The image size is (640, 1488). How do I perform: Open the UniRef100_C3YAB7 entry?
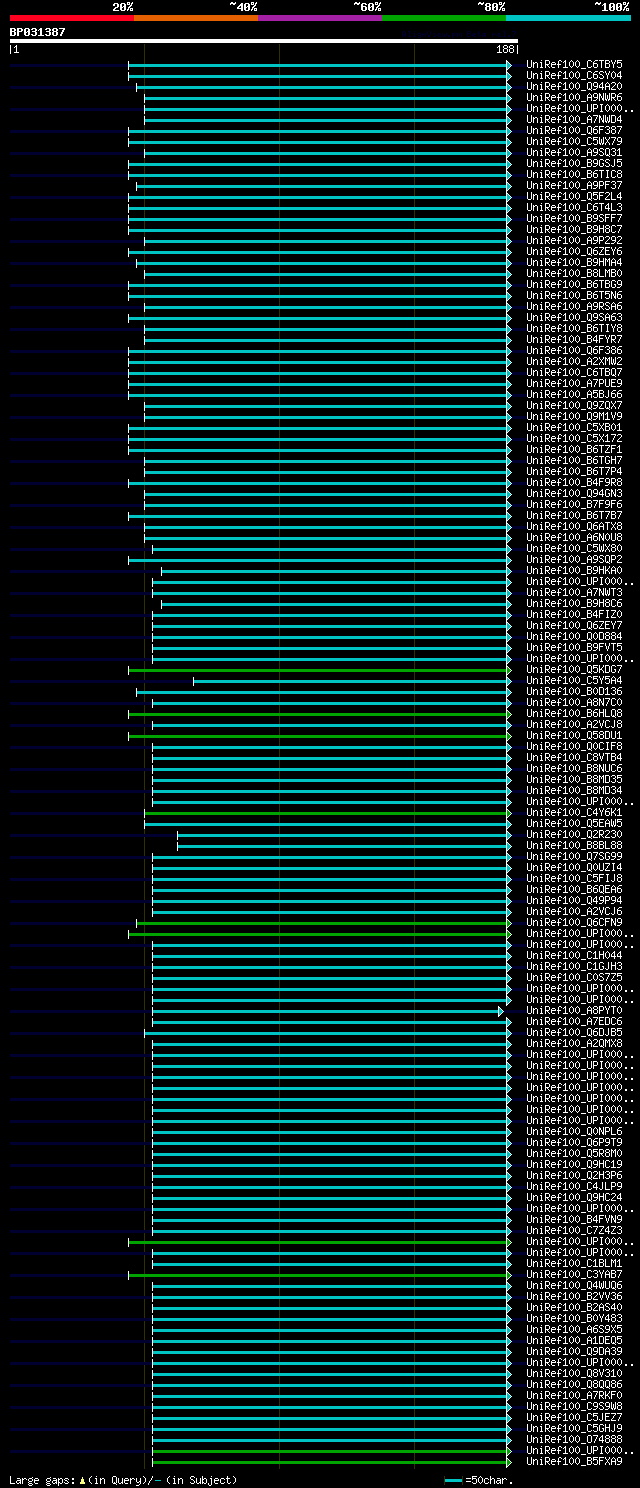click(574, 1275)
